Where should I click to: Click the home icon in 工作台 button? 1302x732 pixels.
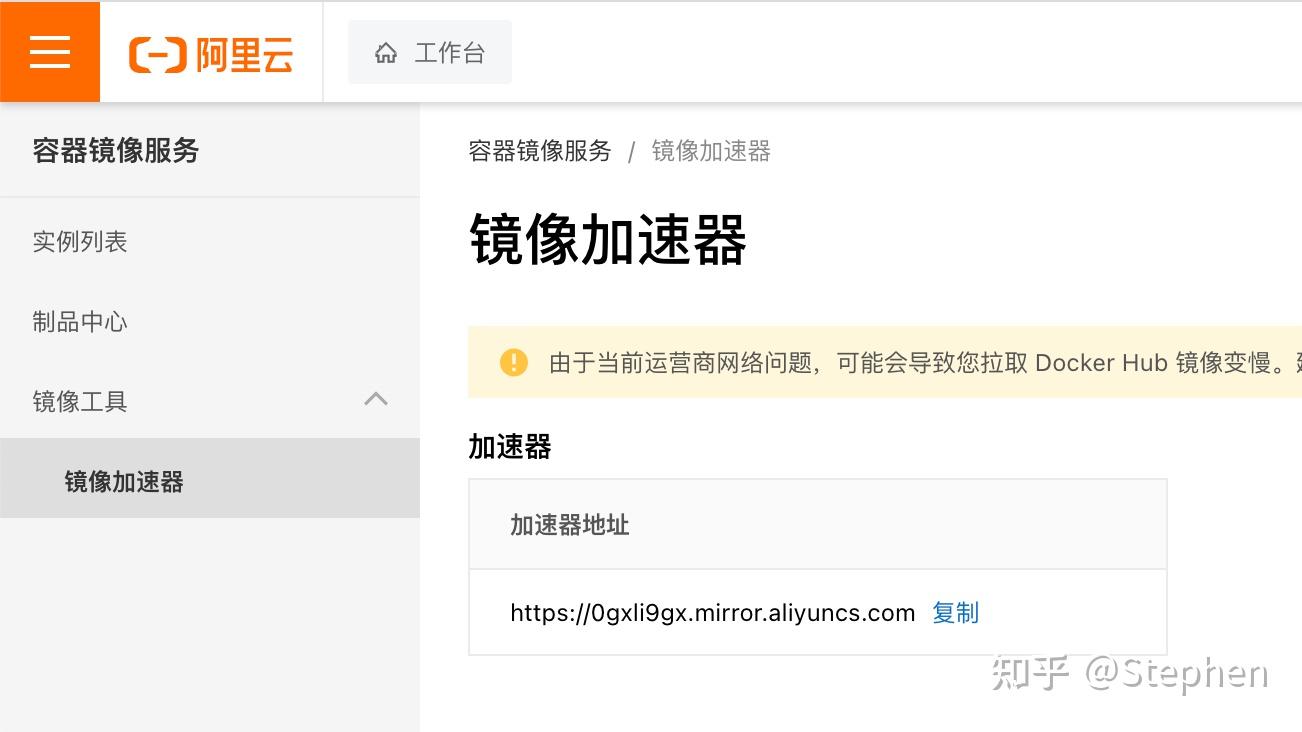386,53
